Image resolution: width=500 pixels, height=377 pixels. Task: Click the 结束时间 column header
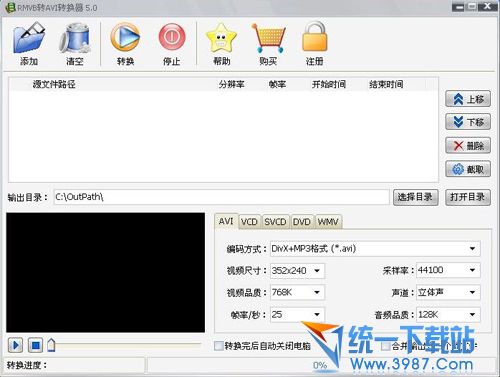click(x=386, y=84)
